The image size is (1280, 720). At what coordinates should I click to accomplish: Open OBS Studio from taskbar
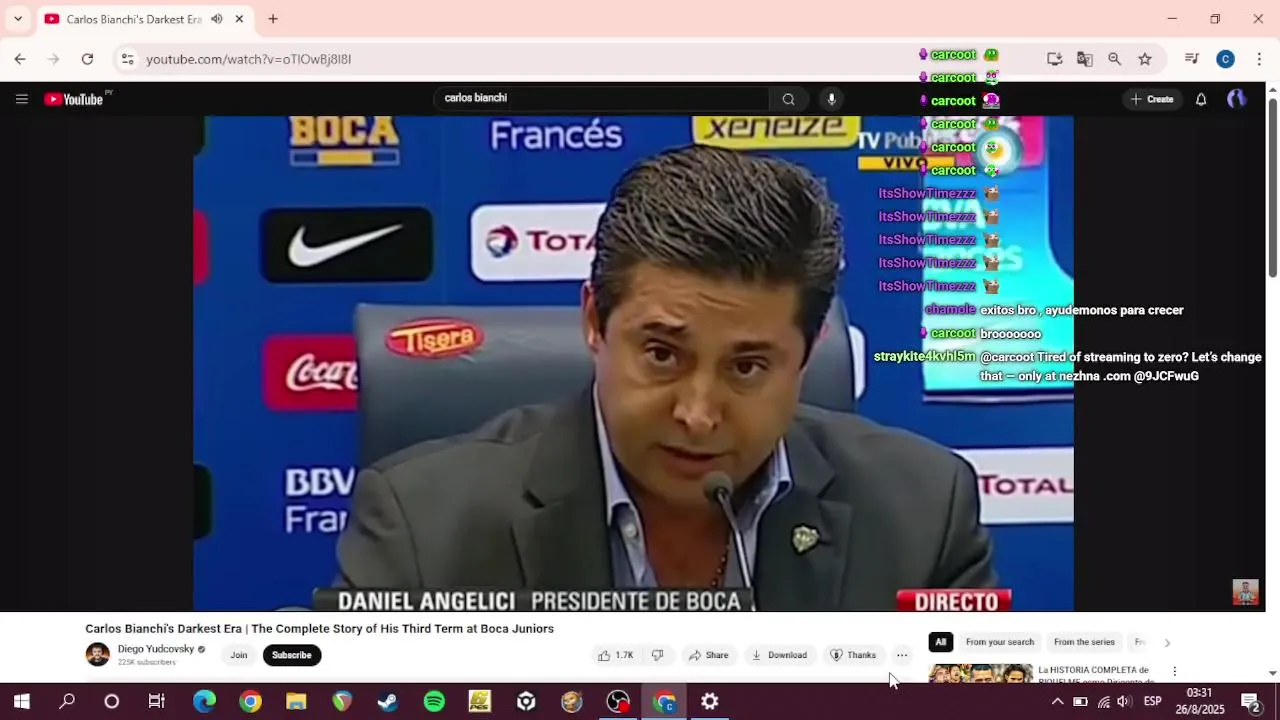618,701
